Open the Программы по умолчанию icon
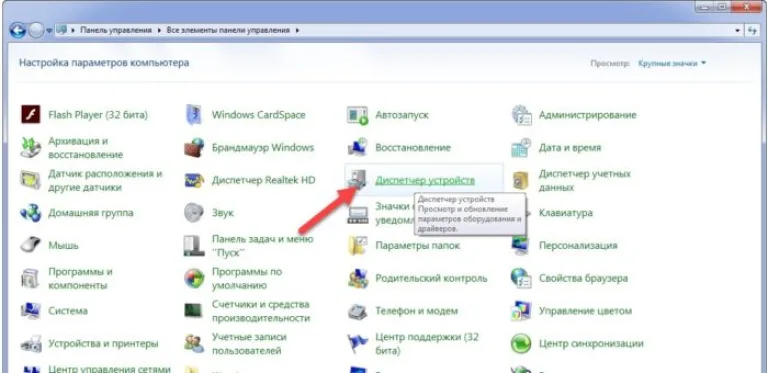Image resolution: width=768 pixels, height=373 pixels. [x=194, y=278]
